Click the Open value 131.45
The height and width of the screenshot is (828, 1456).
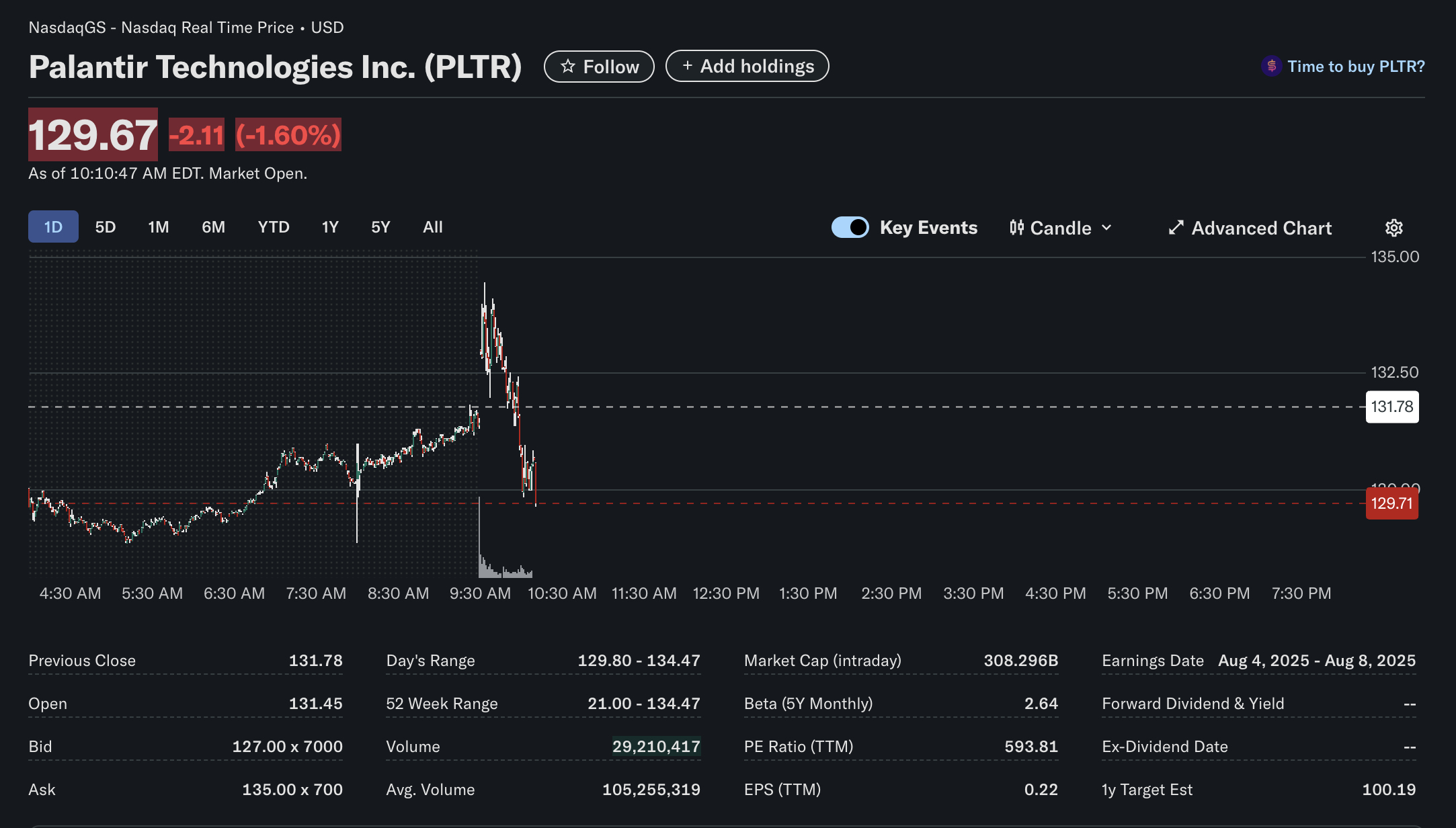coord(315,704)
